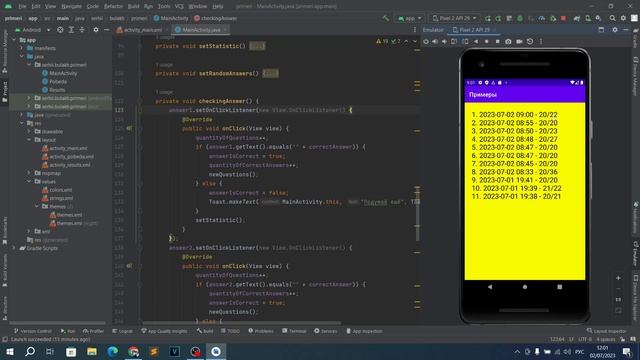Open activity_pobeda.xml in project tree

coord(71,156)
